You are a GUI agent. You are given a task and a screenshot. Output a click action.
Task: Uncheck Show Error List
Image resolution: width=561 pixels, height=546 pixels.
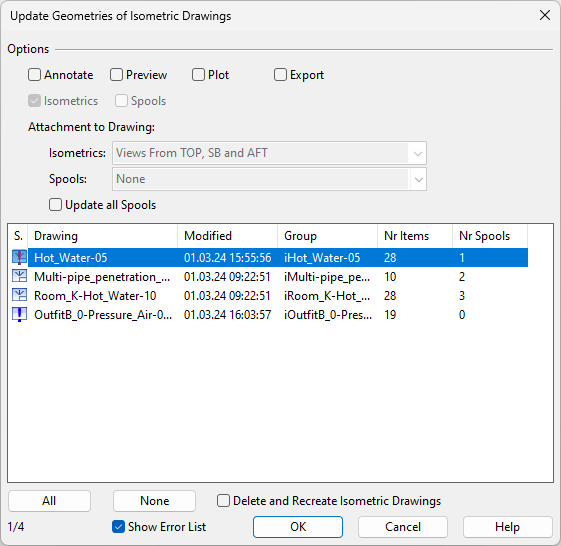click(x=118, y=527)
